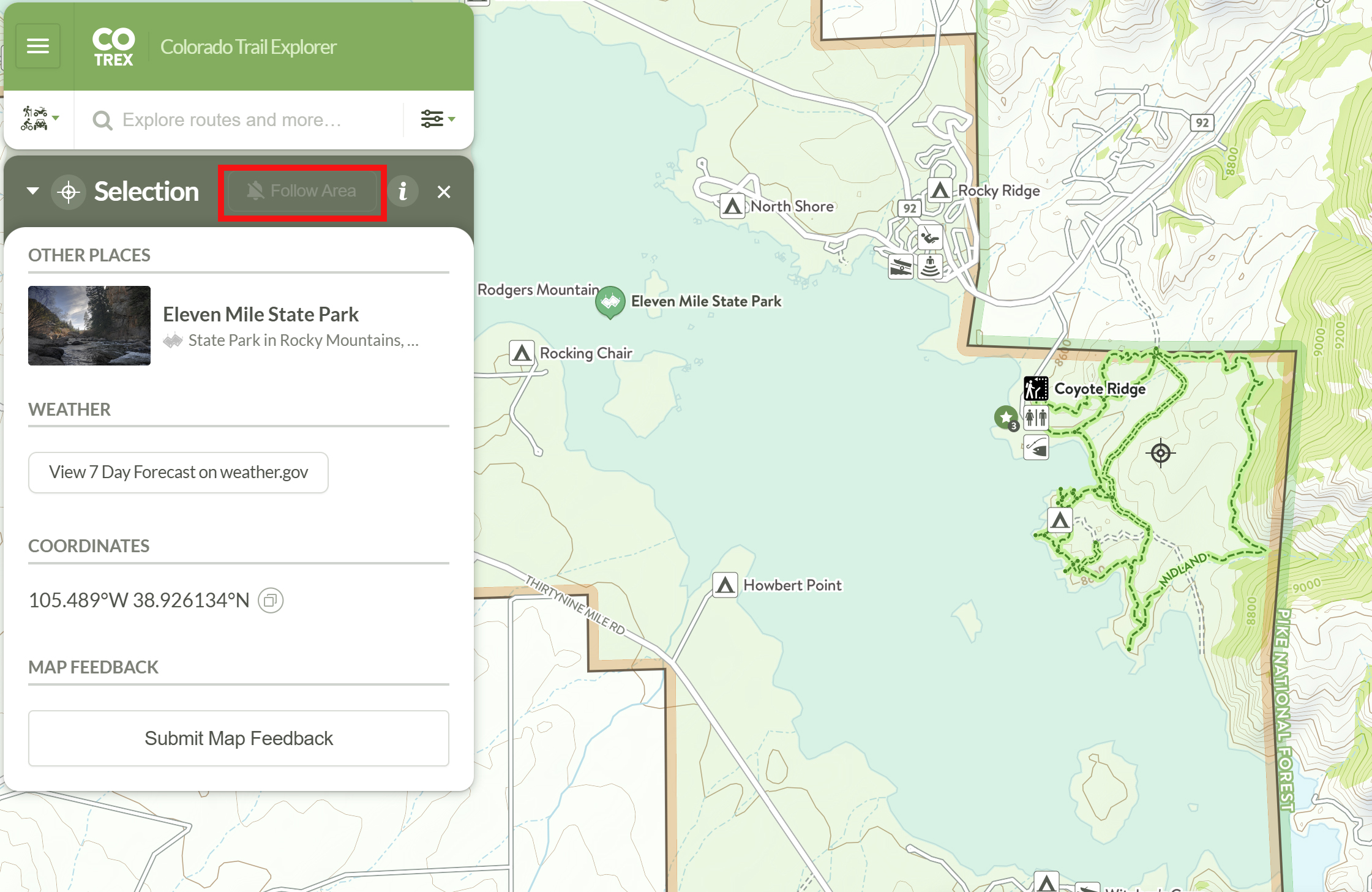Viewport: 1372px width, 892px height.
Task: Click the star cluster marker with 3
Action: pyautogui.click(x=1007, y=418)
